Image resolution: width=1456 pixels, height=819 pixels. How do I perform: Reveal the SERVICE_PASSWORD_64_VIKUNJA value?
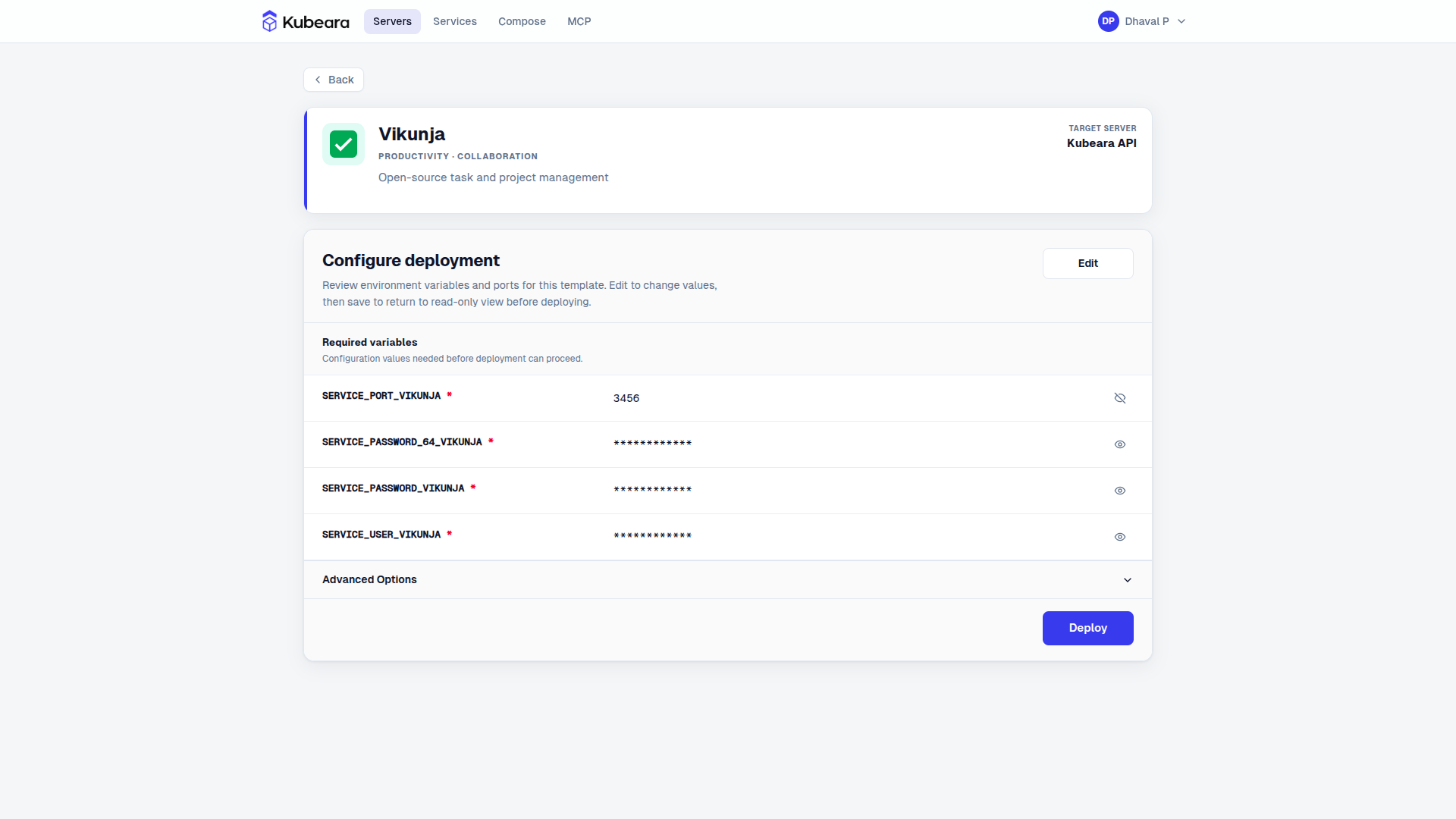1120,444
